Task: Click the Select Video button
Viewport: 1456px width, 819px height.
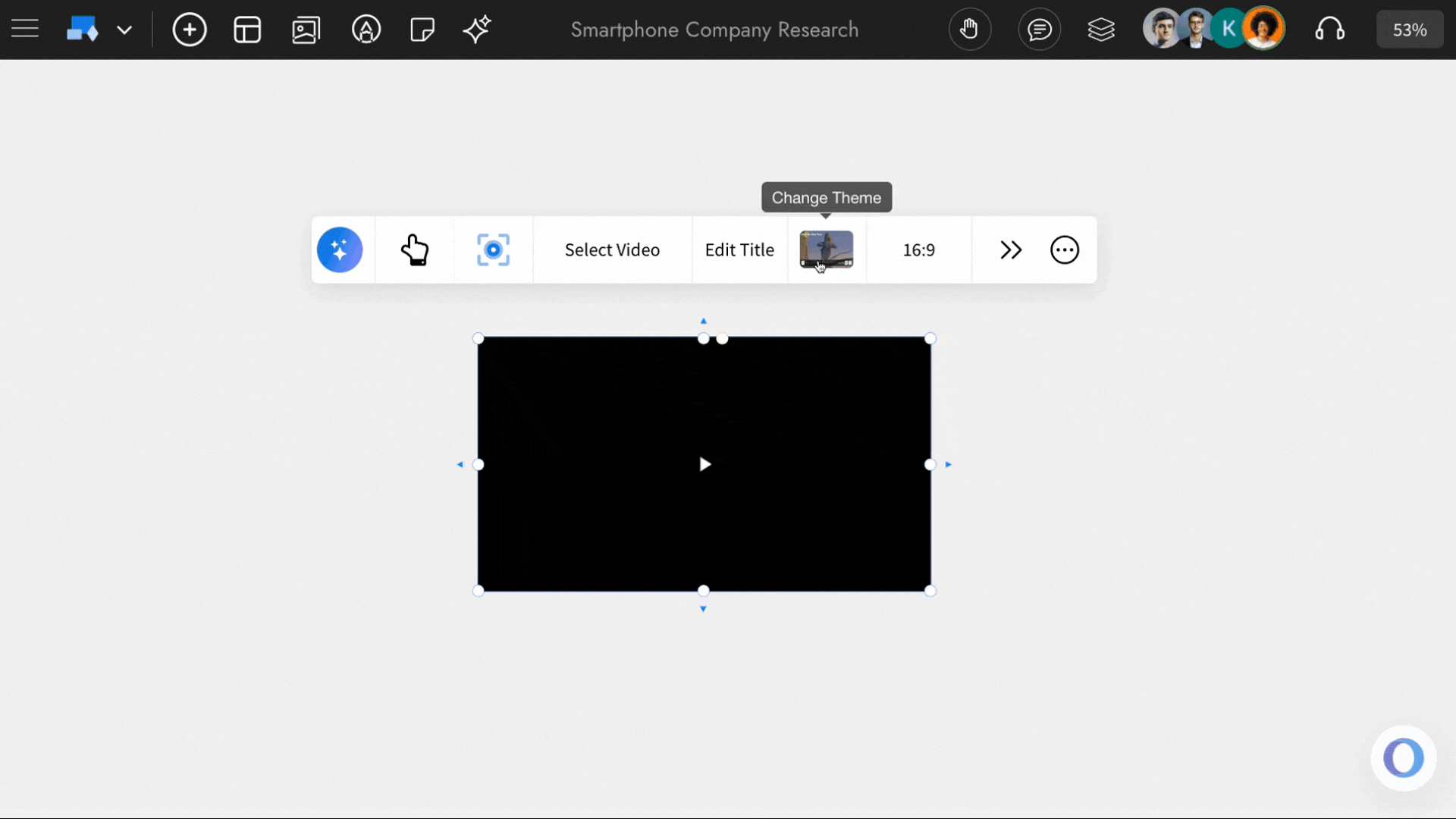Action: click(x=611, y=249)
